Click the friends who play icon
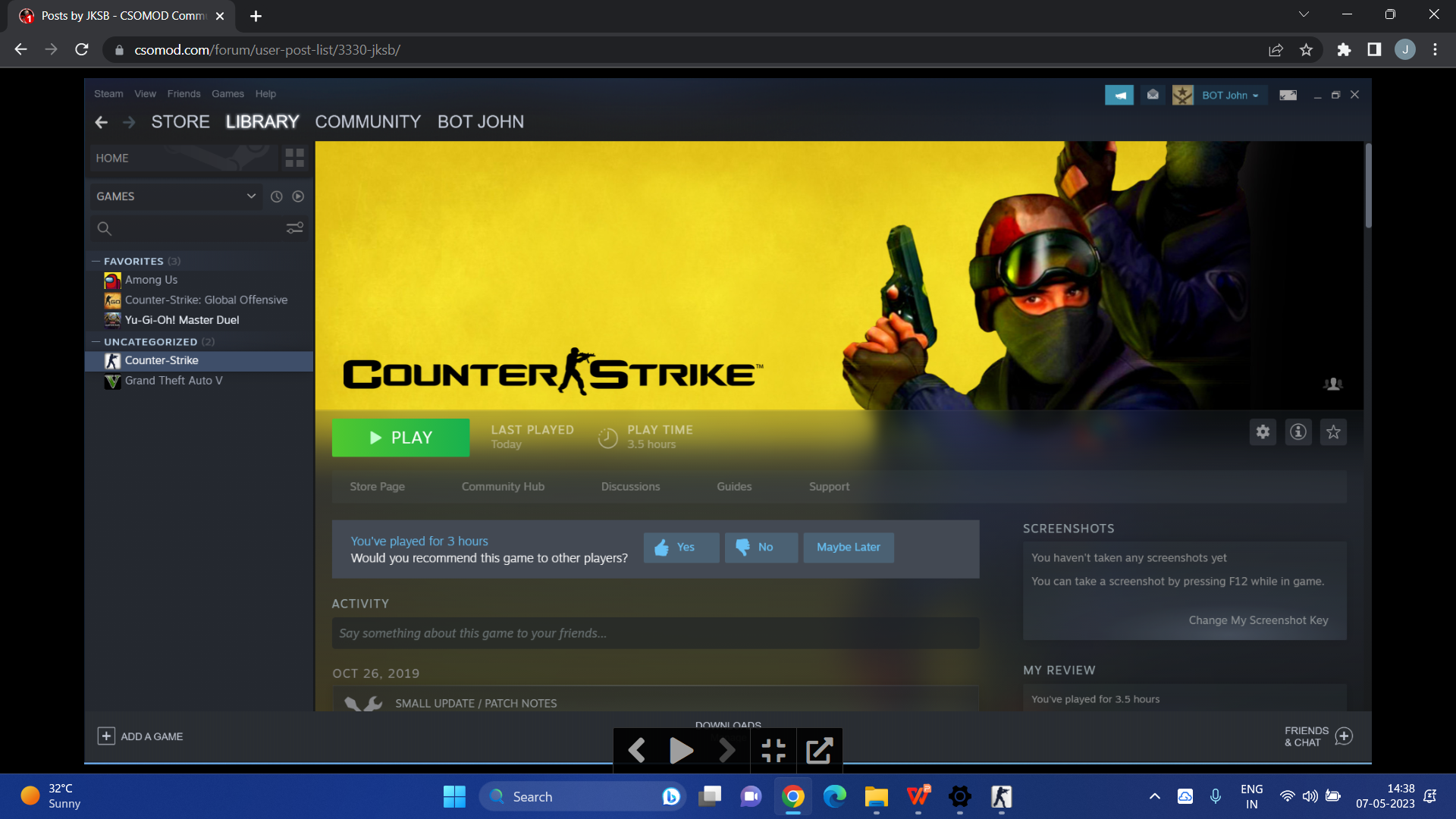The width and height of the screenshot is (1456, 819). [1332, 384]
